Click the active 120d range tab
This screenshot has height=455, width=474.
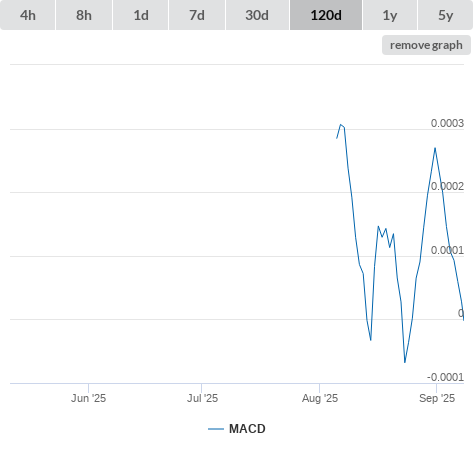pos(326,15)
